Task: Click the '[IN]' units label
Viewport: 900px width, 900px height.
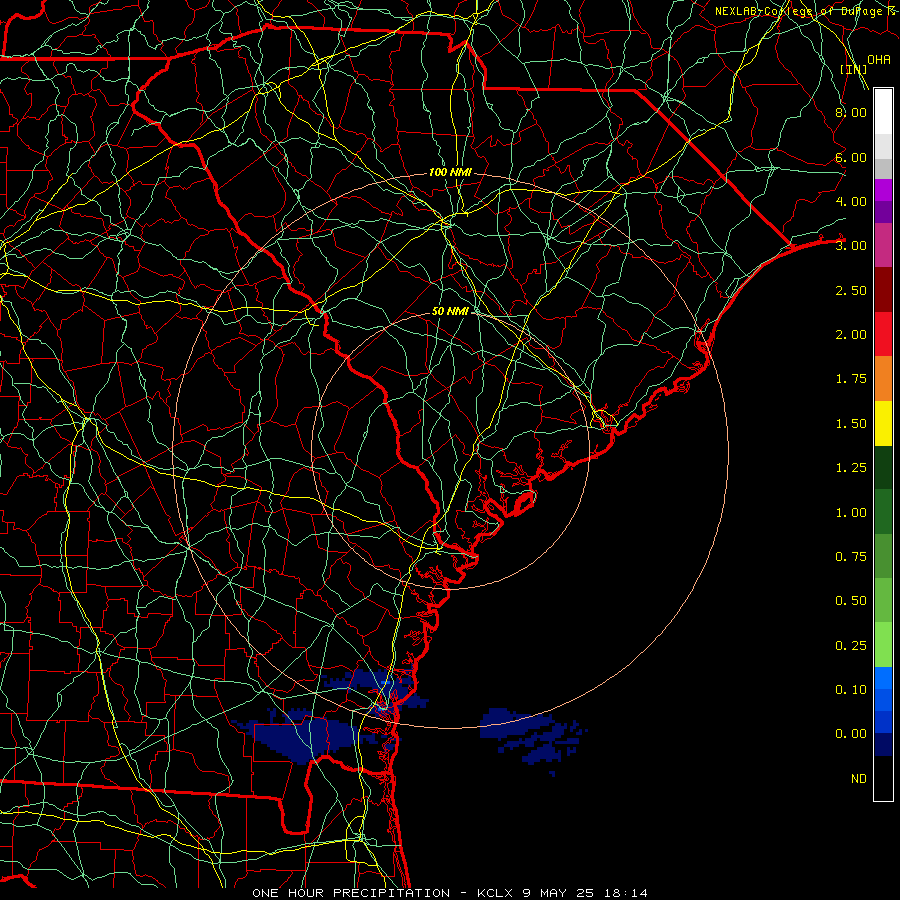Action: pyautogui.click(x=854, y=69)
